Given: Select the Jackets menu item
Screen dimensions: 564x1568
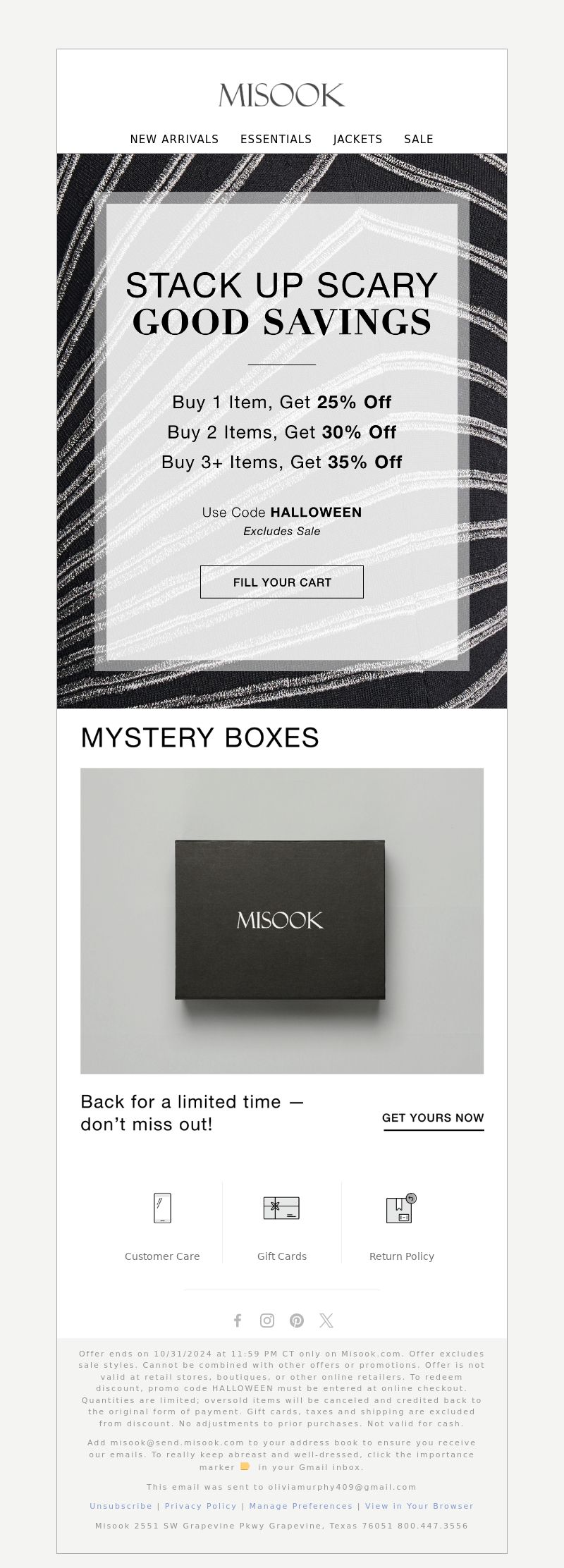Looking at the screenshot, I should pyautogui.click(x=357, y=139).
